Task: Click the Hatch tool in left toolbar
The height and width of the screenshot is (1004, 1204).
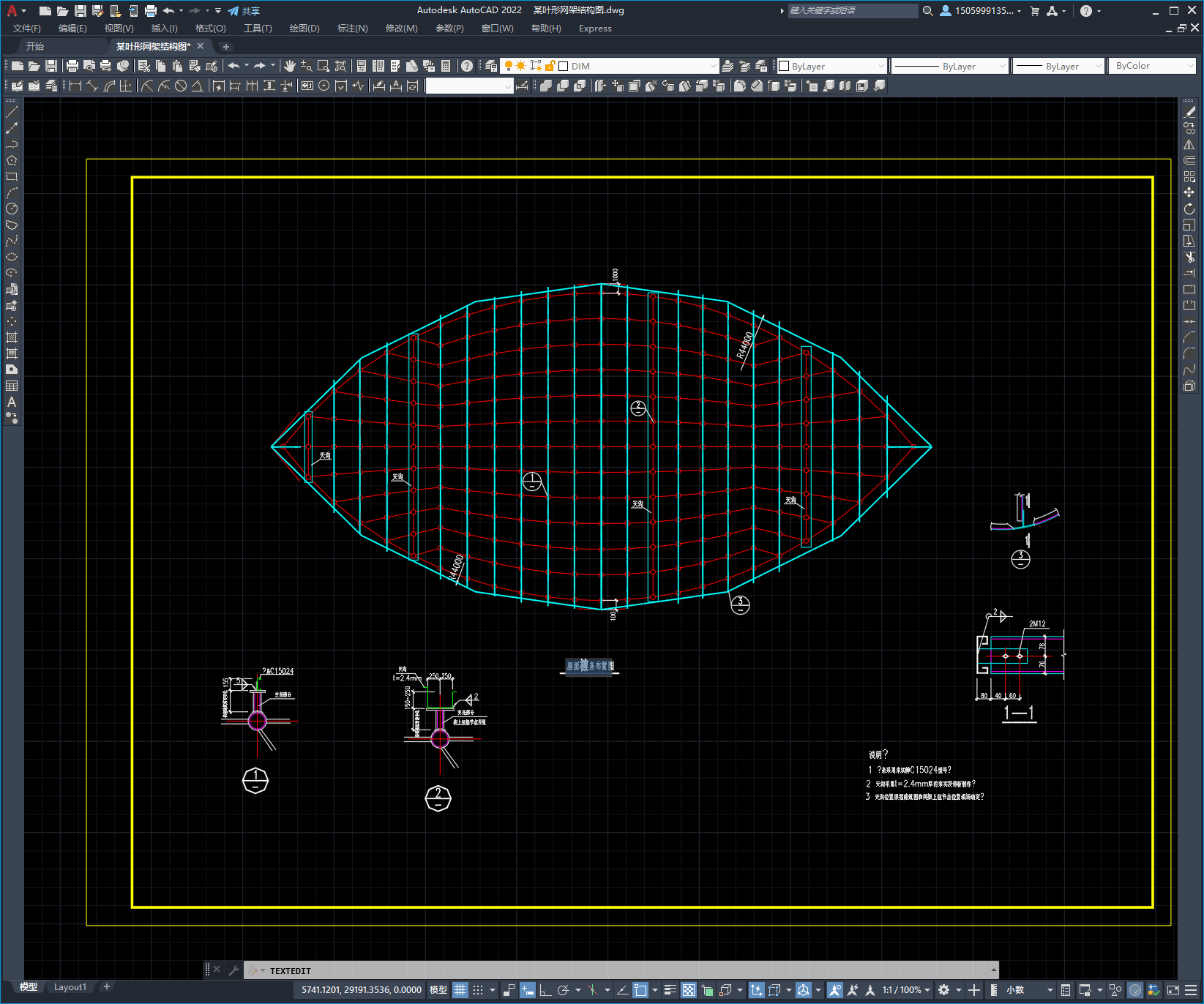Action: pyautogui.click(x=12, y=337)
